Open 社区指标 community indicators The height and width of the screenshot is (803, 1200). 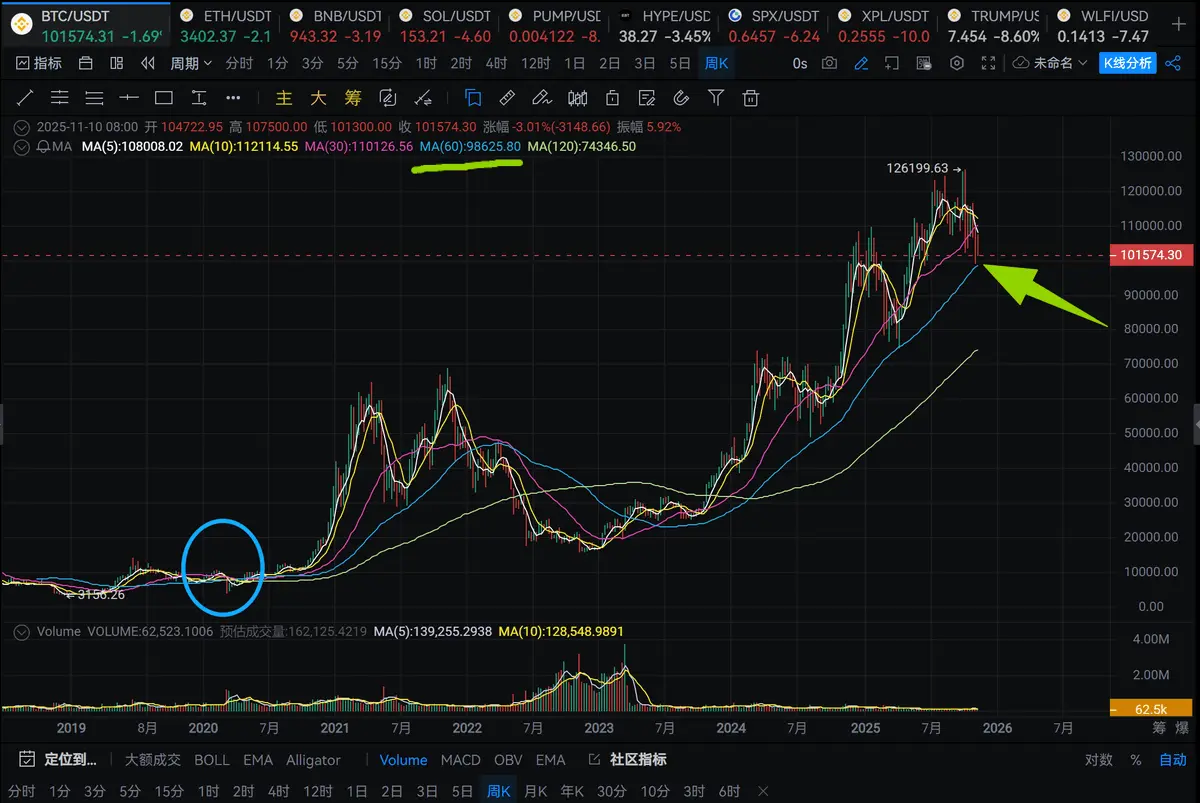point(628,760)
